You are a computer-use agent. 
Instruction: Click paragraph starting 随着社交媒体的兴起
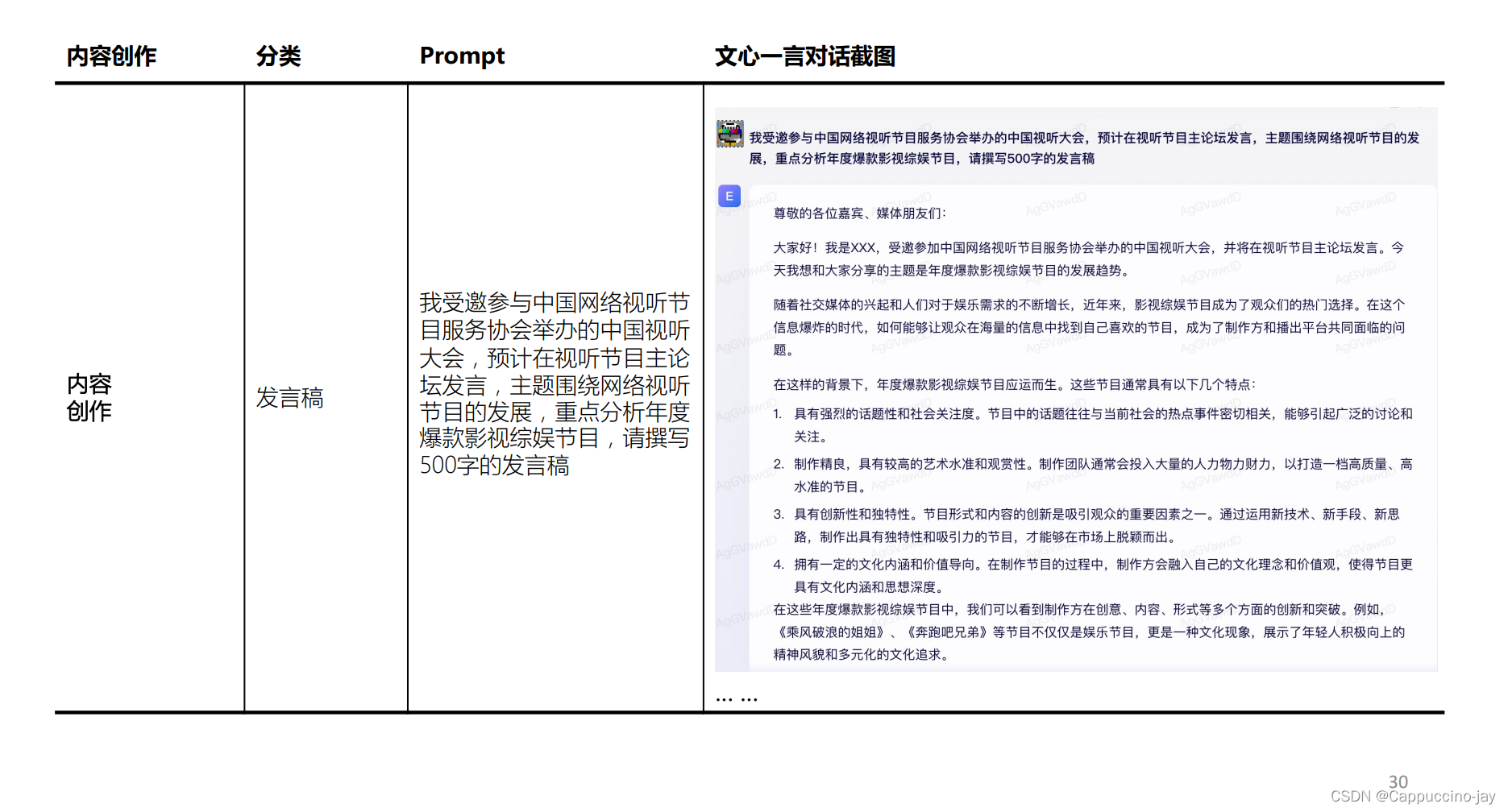pyautogui.click(x=1089, y=328)
